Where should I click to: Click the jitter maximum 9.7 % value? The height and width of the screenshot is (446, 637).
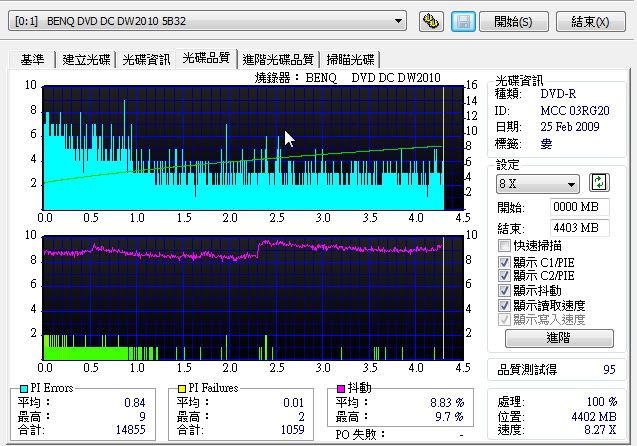(x=449, y=416)
